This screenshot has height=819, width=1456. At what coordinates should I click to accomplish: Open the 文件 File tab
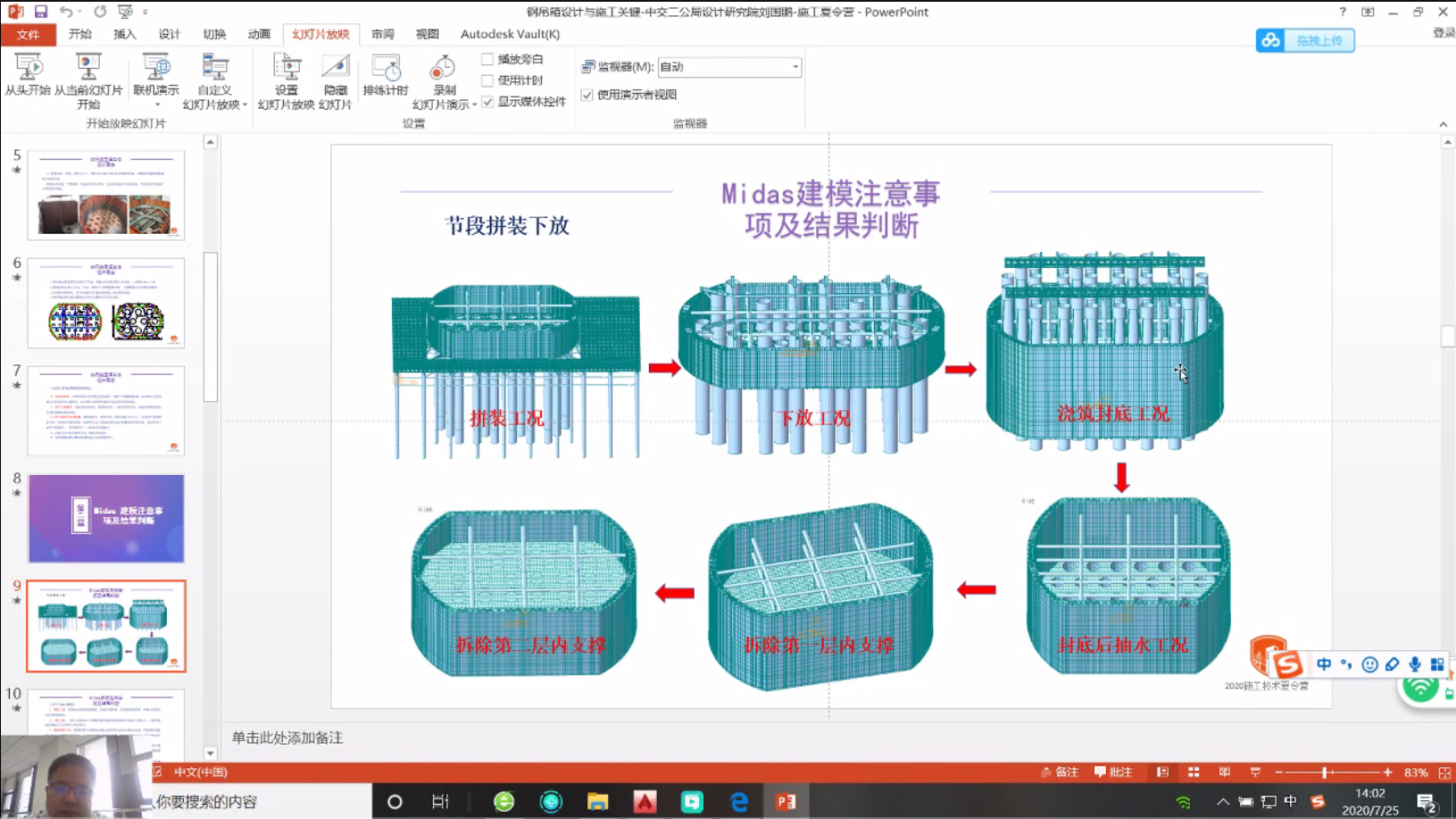click(x=29, y=35)
